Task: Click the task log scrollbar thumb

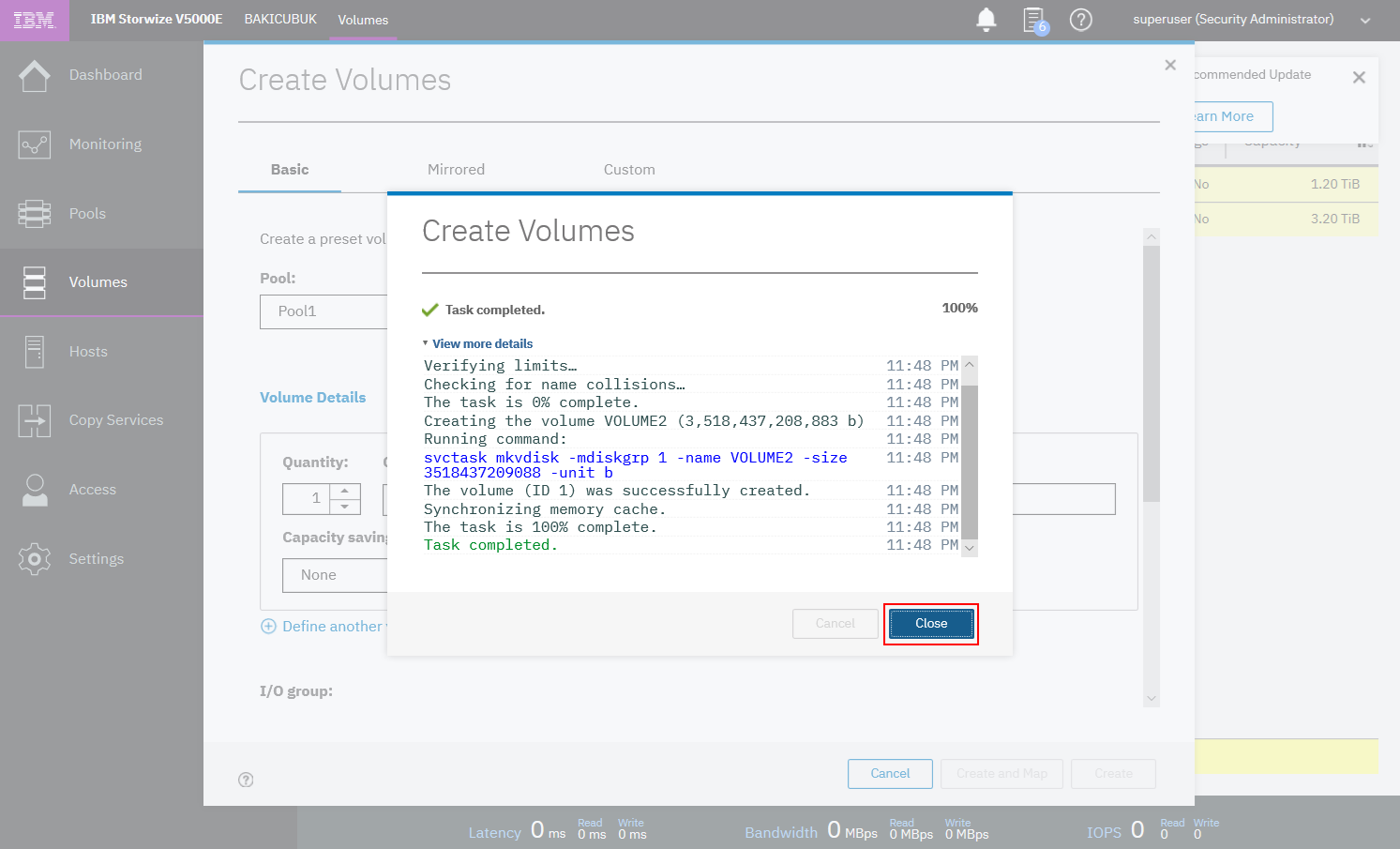Action: coord(970,462)
